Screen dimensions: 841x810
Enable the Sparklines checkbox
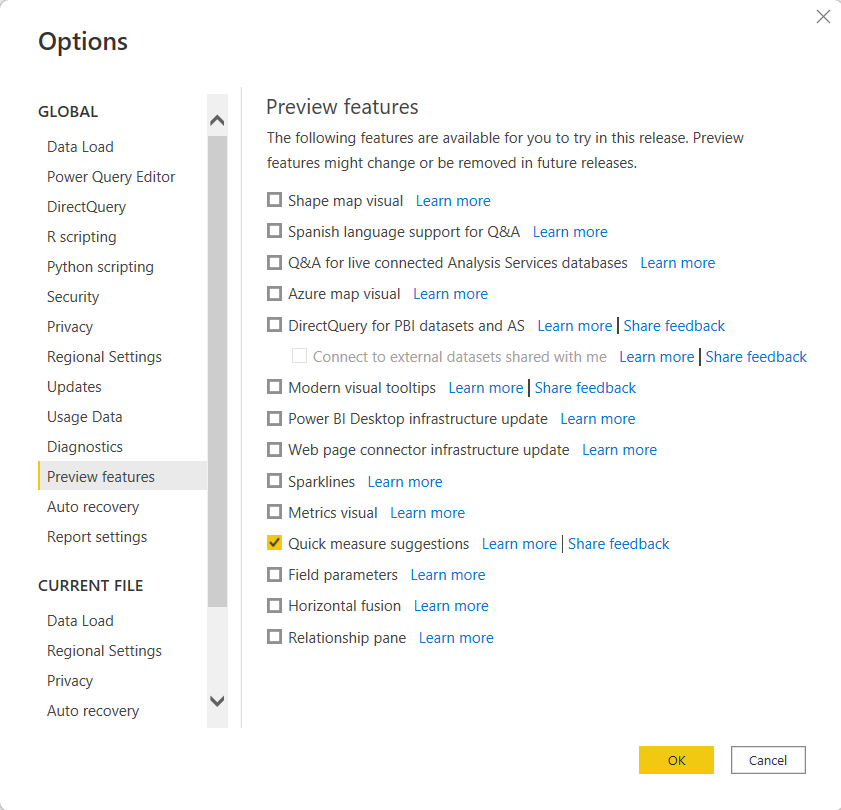tap(275, 481)
